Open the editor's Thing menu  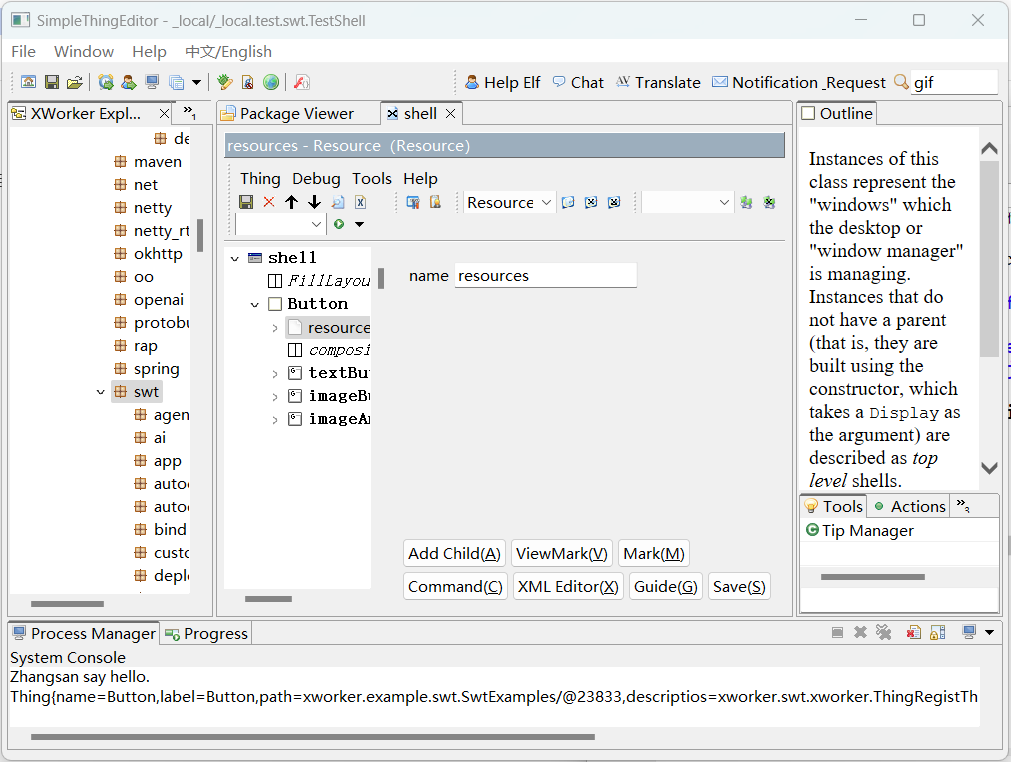coord(260,179)
